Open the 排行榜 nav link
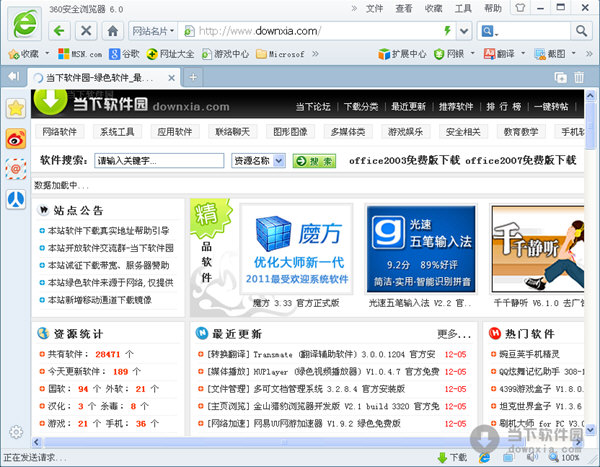 [504, 107]
